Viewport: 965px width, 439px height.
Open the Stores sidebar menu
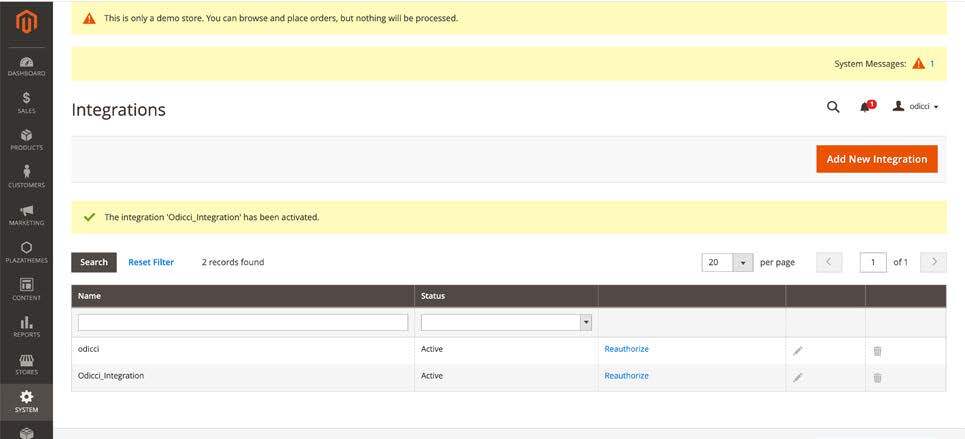tap(26, 364)
